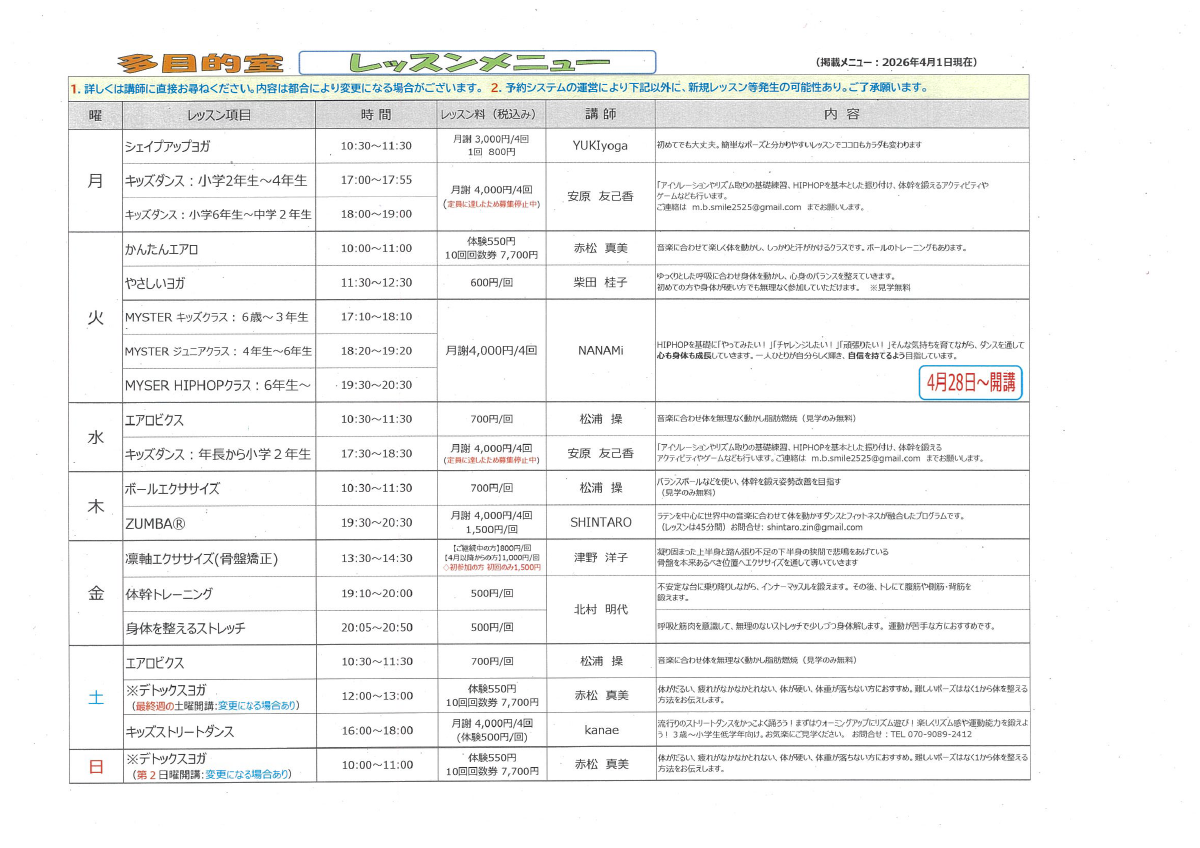Click the ボールエクササイズ lesson name
The image size is (1200, 848).
[x=171, y=489]
